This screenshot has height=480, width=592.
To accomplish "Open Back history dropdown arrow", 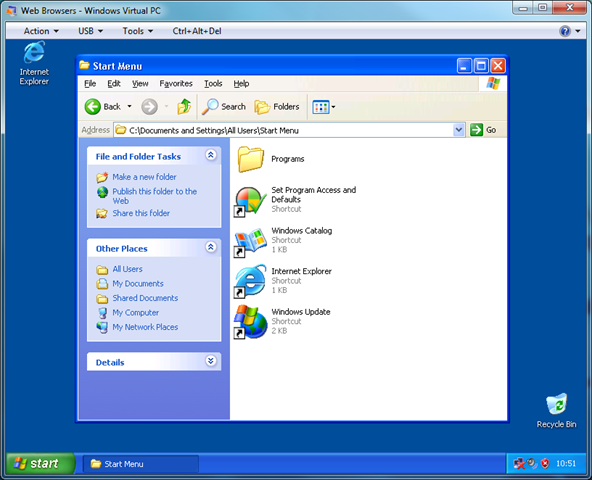I will pyautogui.click(x=130, y=106).
